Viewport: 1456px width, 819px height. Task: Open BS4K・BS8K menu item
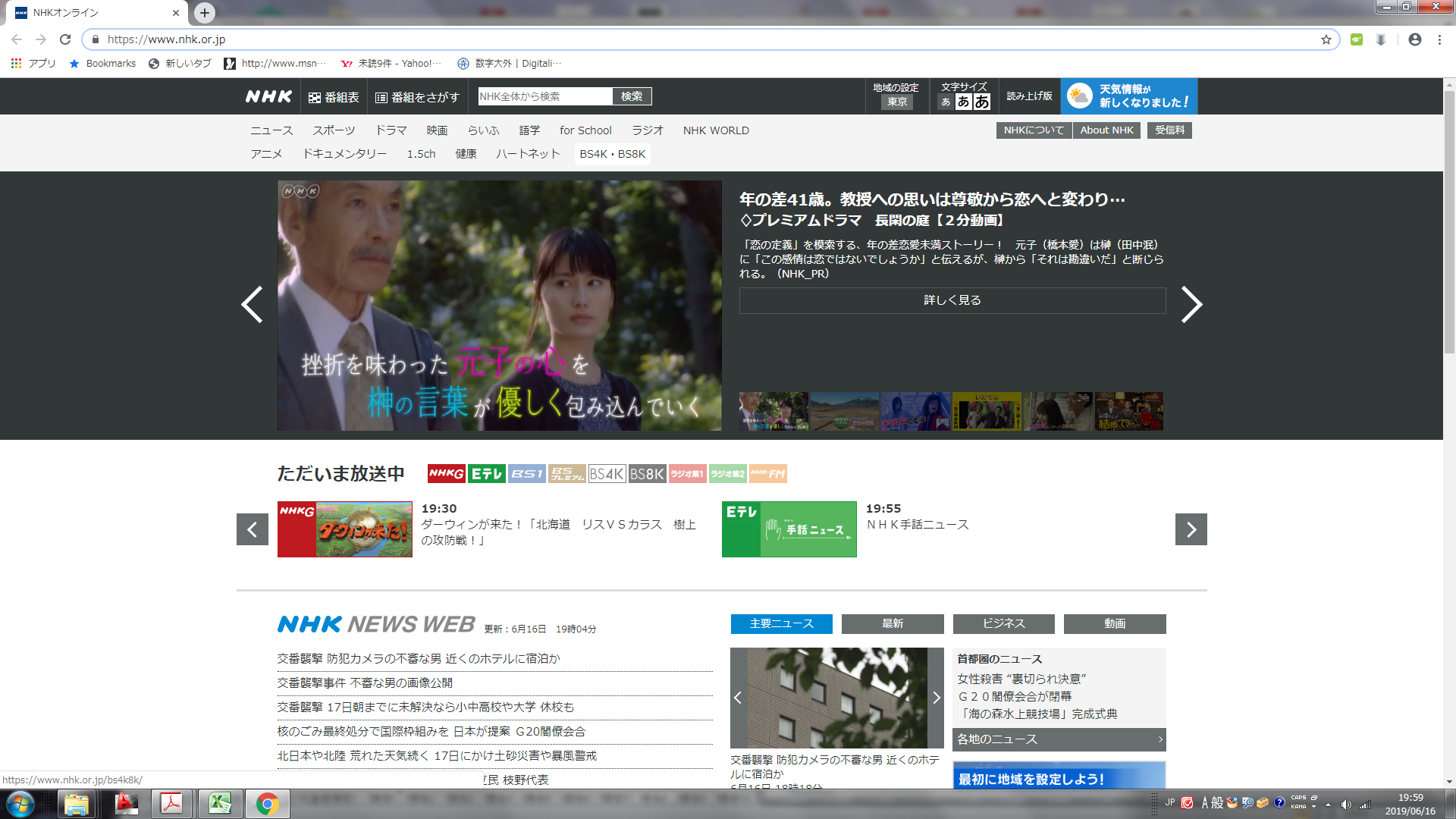(613, 154)
